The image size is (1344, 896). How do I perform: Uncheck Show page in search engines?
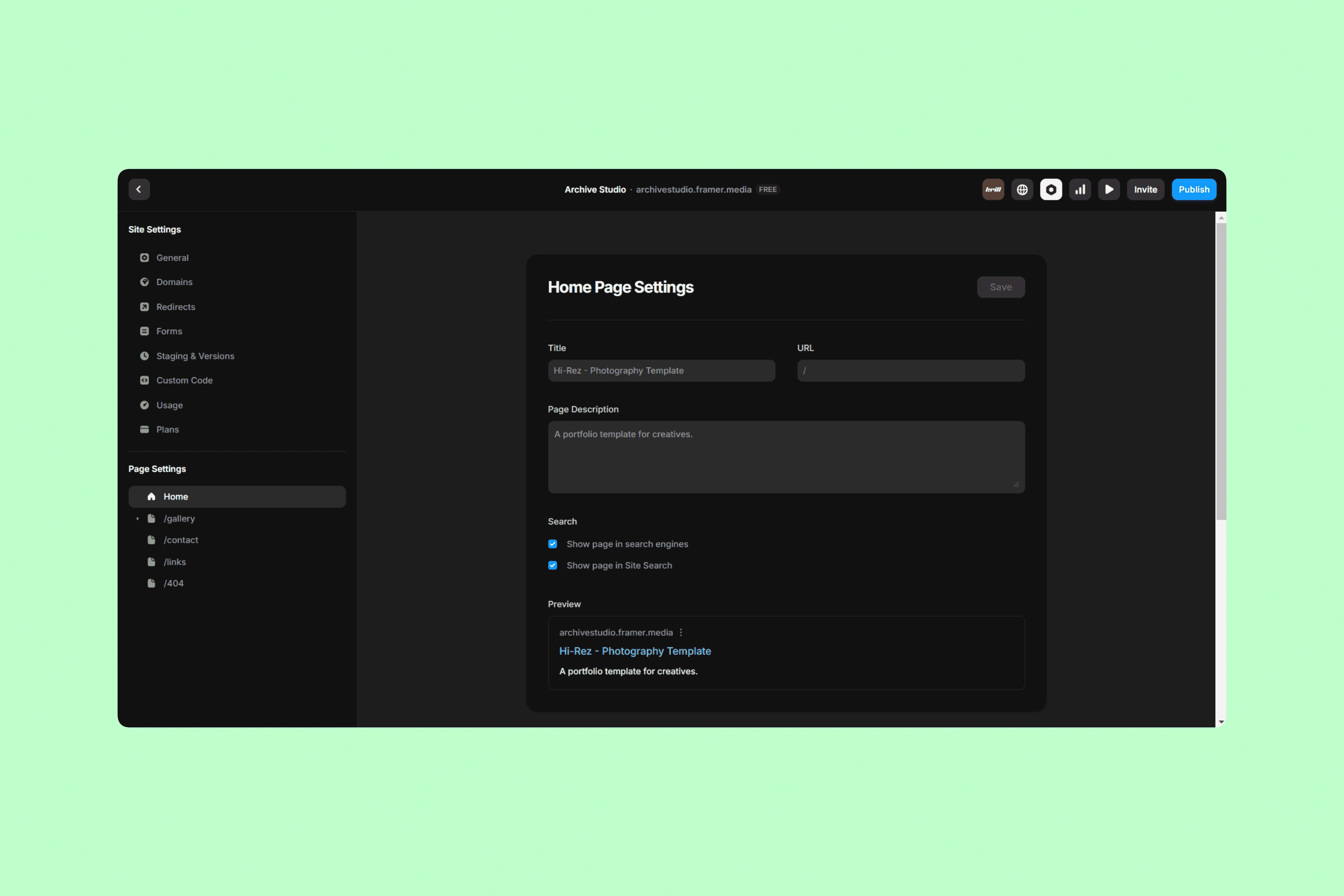pyautogui.click(x=553, y=544)
